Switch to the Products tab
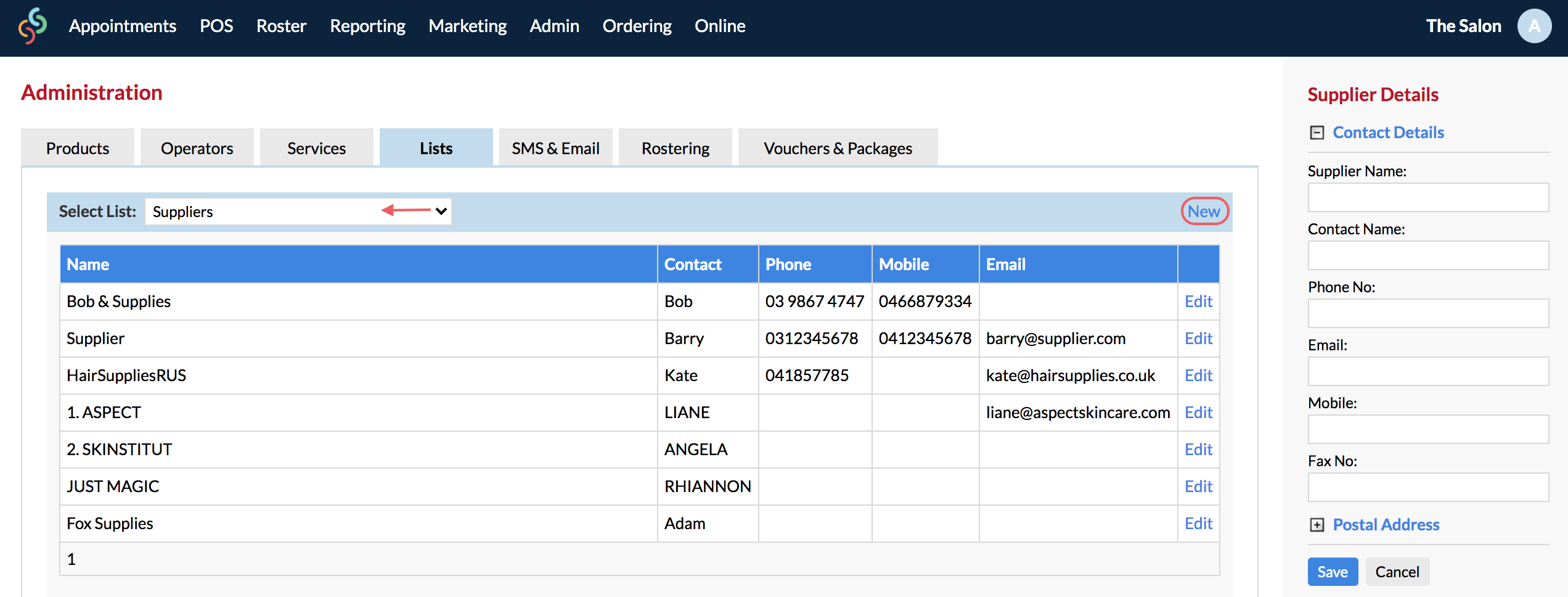This screenshot has width=1568, height=597. coord(78,148)
